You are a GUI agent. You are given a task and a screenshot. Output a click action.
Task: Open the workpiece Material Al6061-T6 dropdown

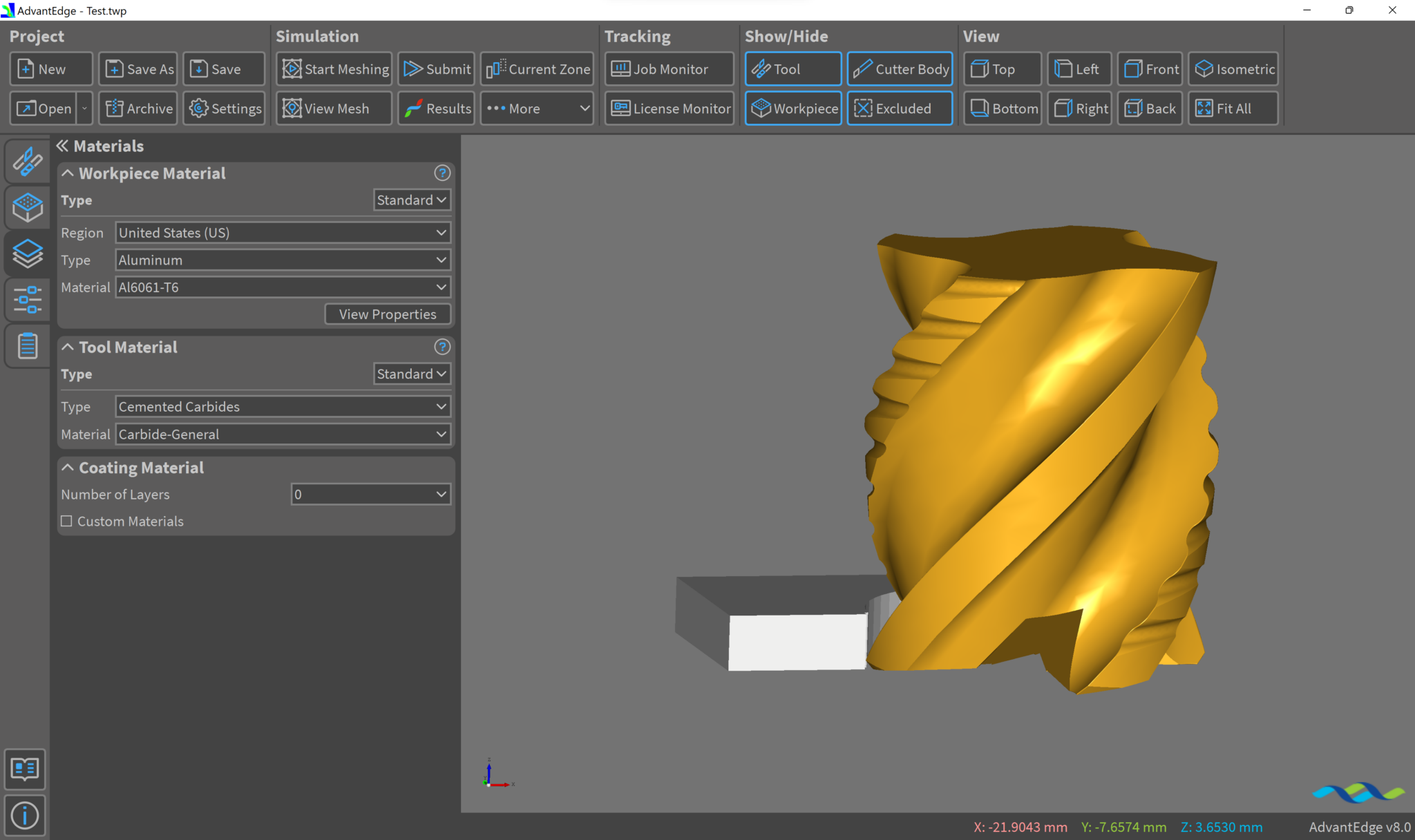click(x=283, y=287)
